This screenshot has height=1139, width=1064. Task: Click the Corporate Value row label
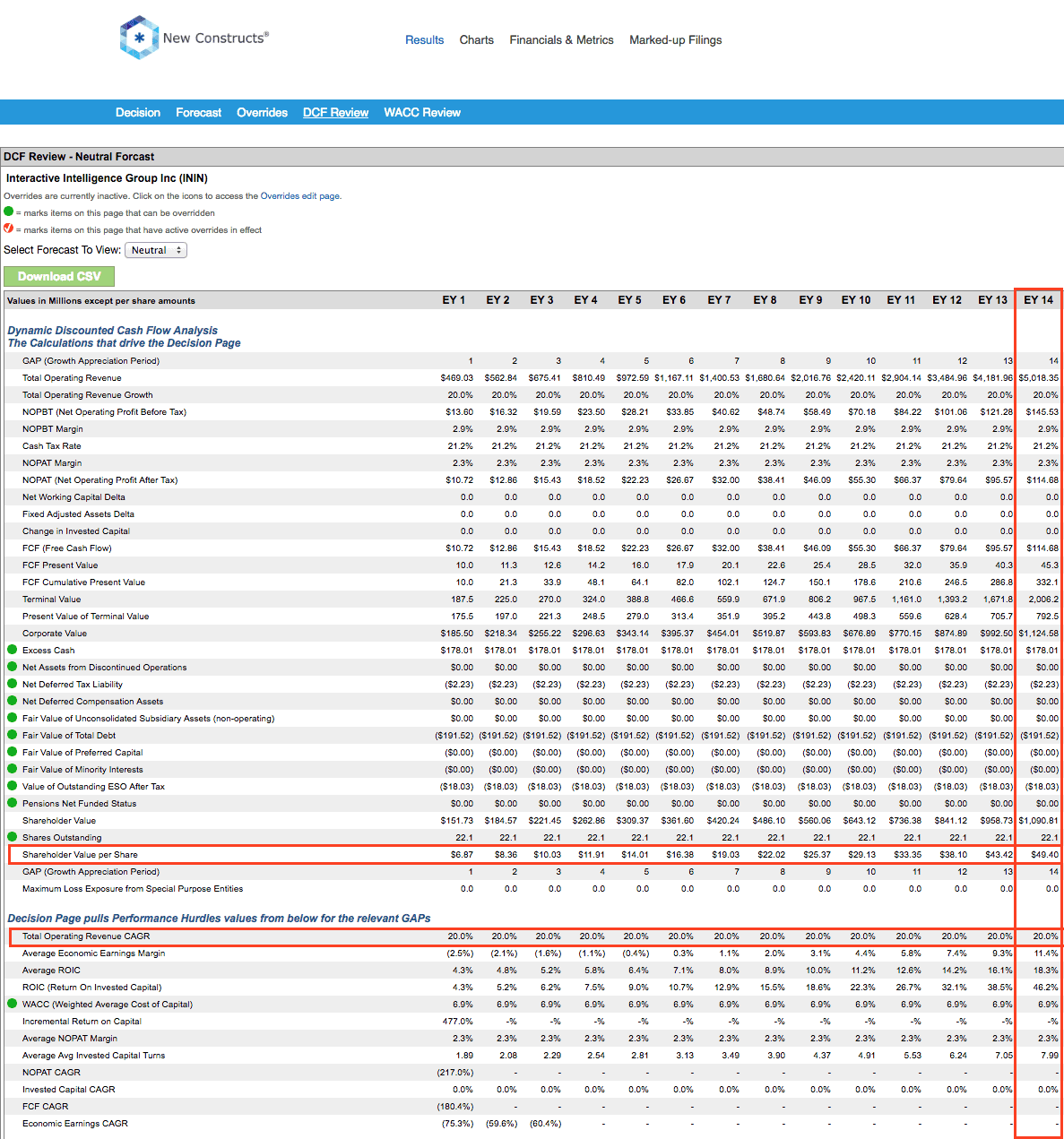pos(55,634)
